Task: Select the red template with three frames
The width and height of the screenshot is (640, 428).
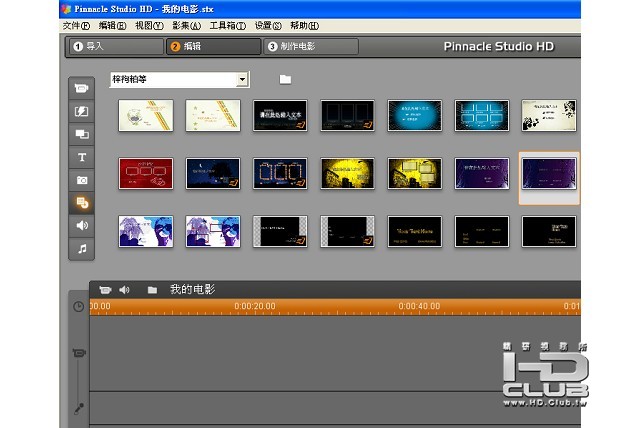Action: pyautogui.click(x=146, y=173)
